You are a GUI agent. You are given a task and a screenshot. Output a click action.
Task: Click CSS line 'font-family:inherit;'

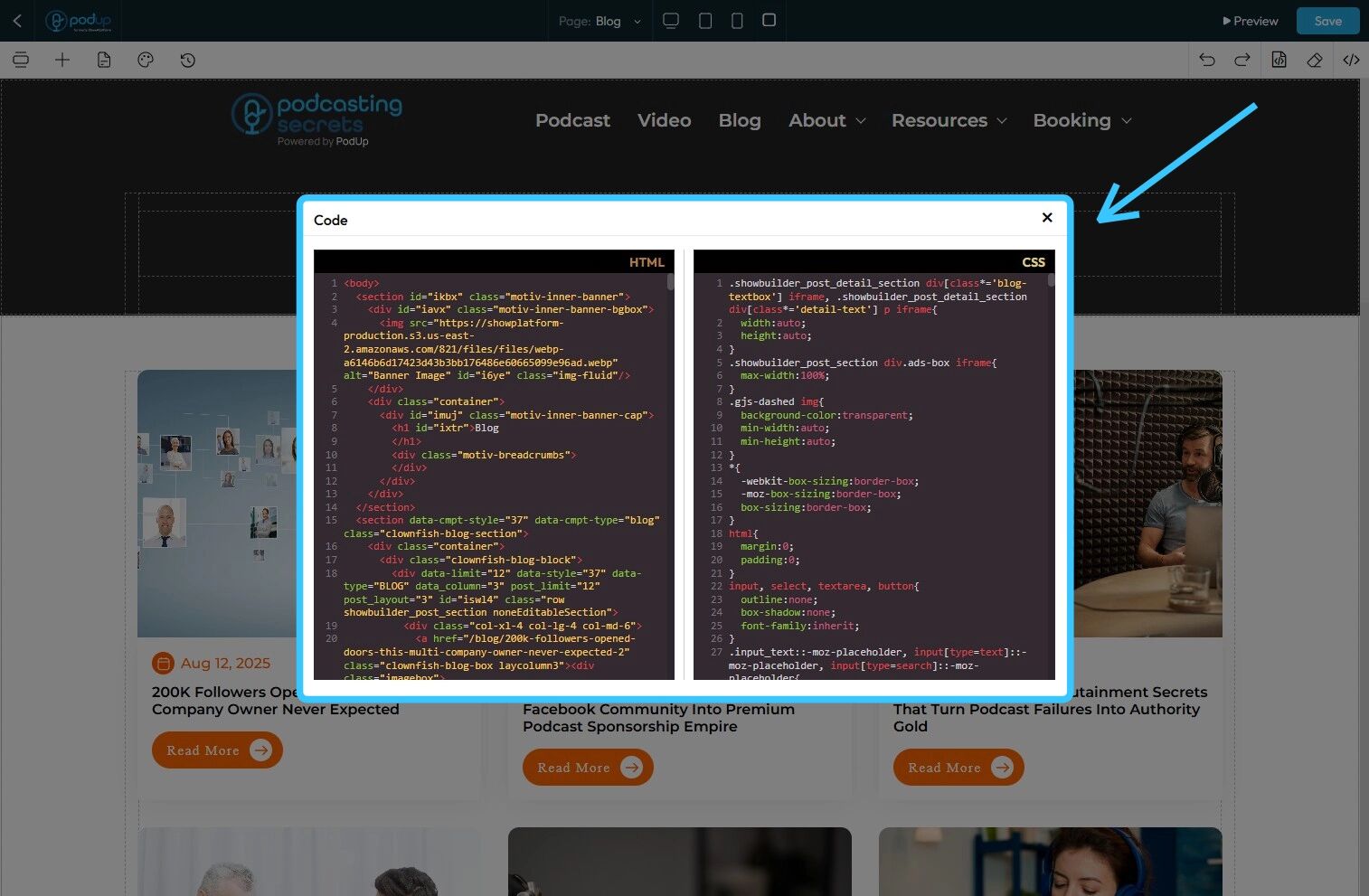799,626
